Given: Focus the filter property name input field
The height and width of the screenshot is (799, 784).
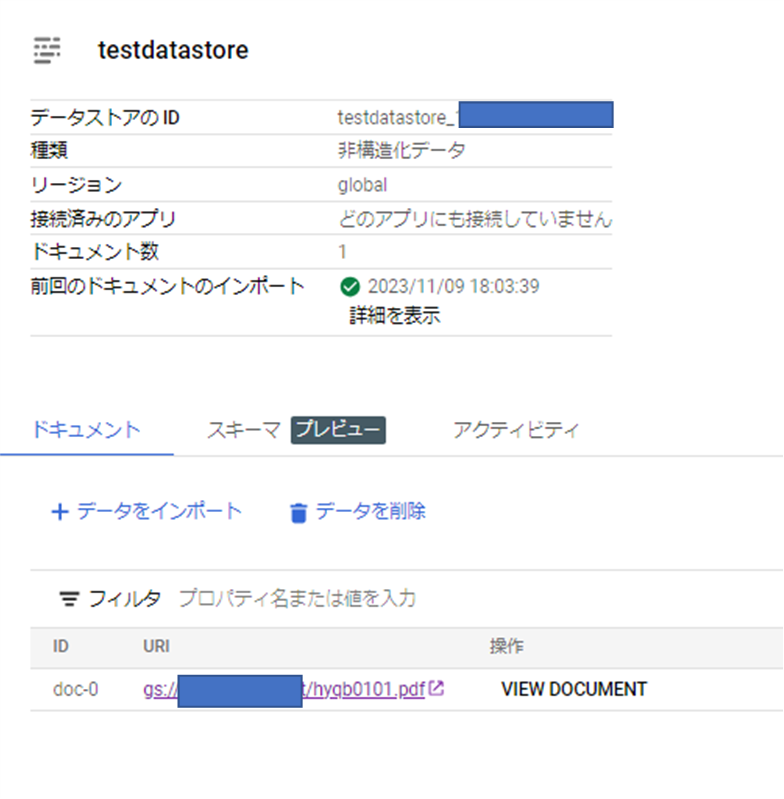Looking at the screenshot, I should coord(297,599).
